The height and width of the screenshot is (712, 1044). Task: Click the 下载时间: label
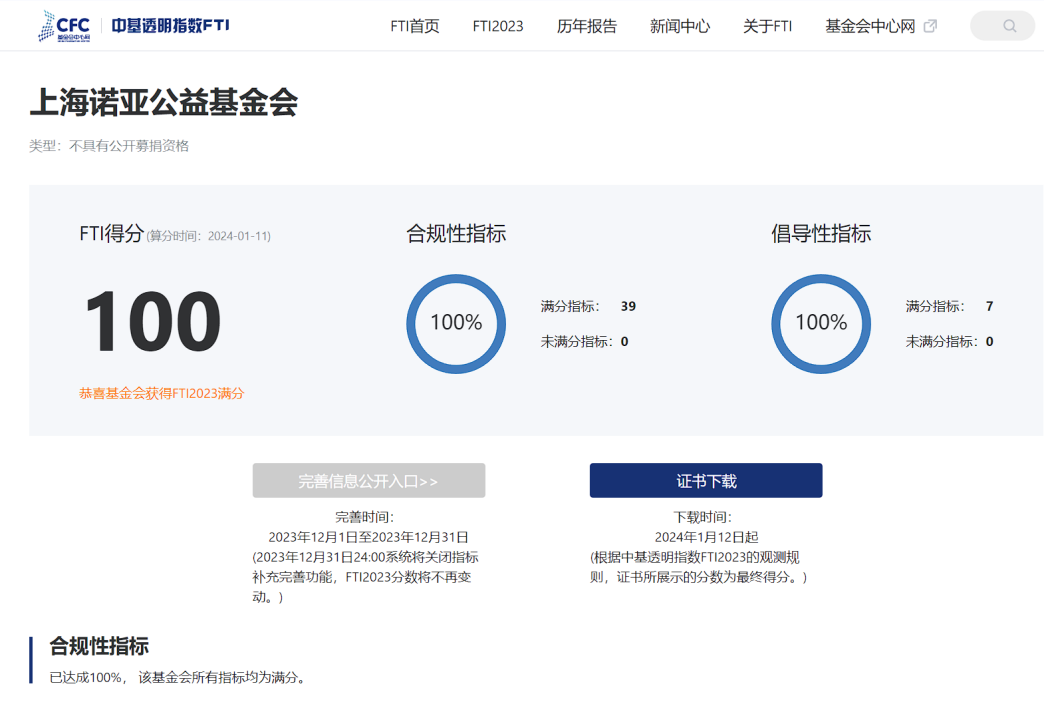click(702, 517)
